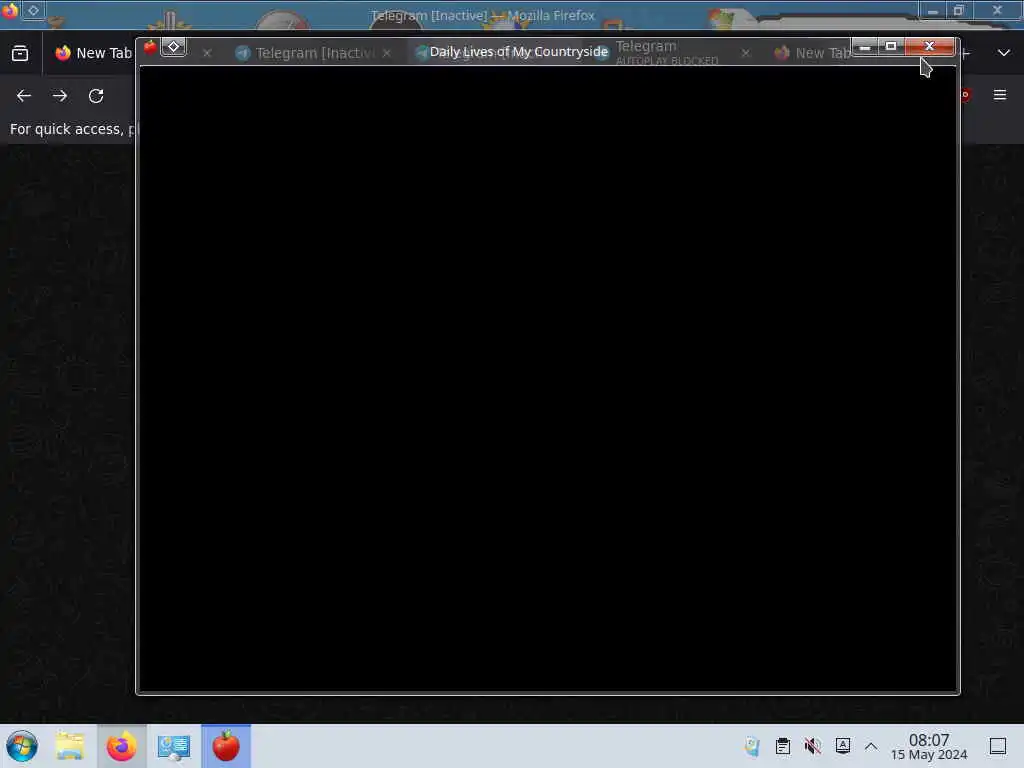Click the muted volume tray icon
The width and height of the screenshot is (1024, 768).
812,746
